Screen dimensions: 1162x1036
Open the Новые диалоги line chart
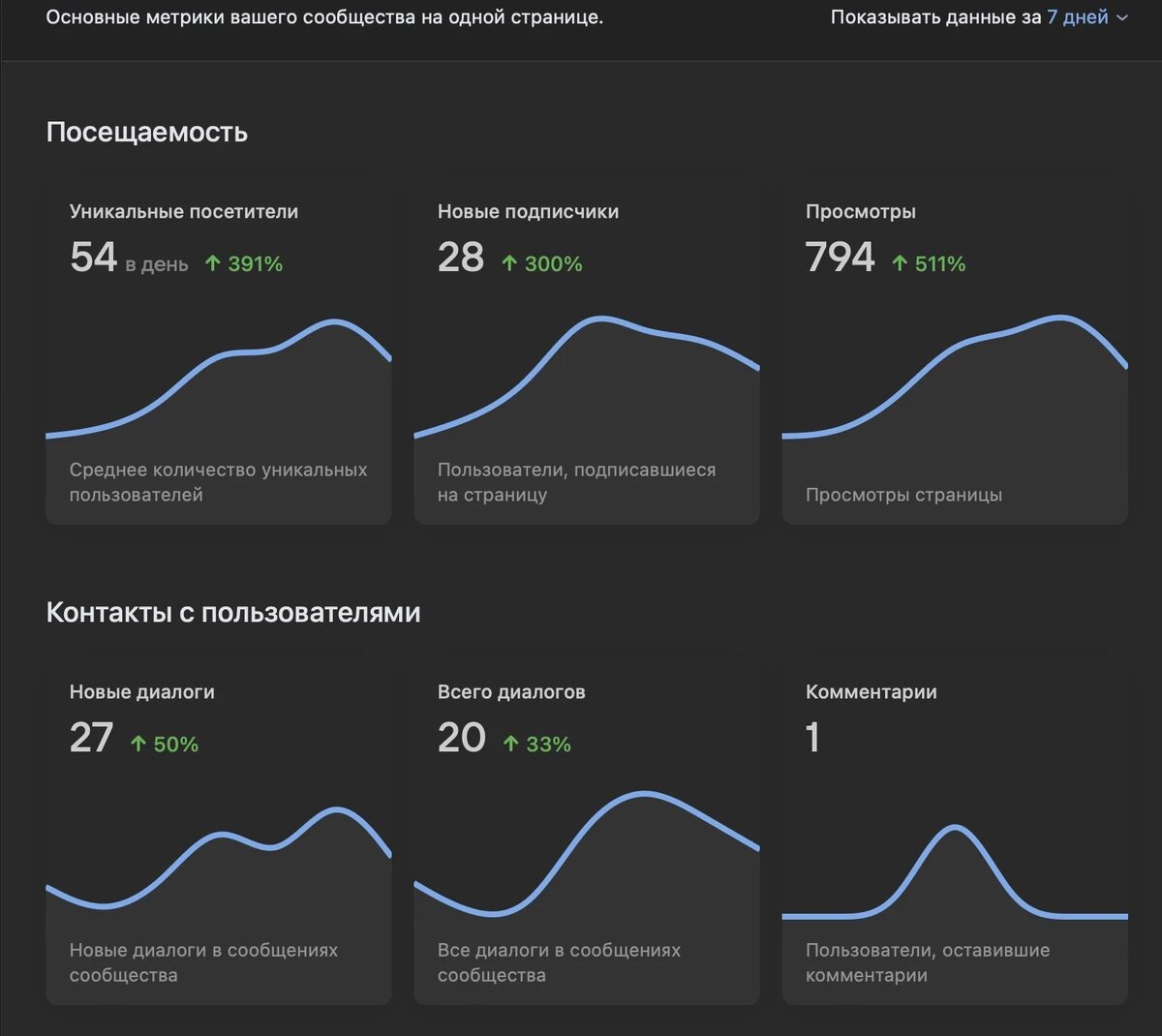[219, 858]
